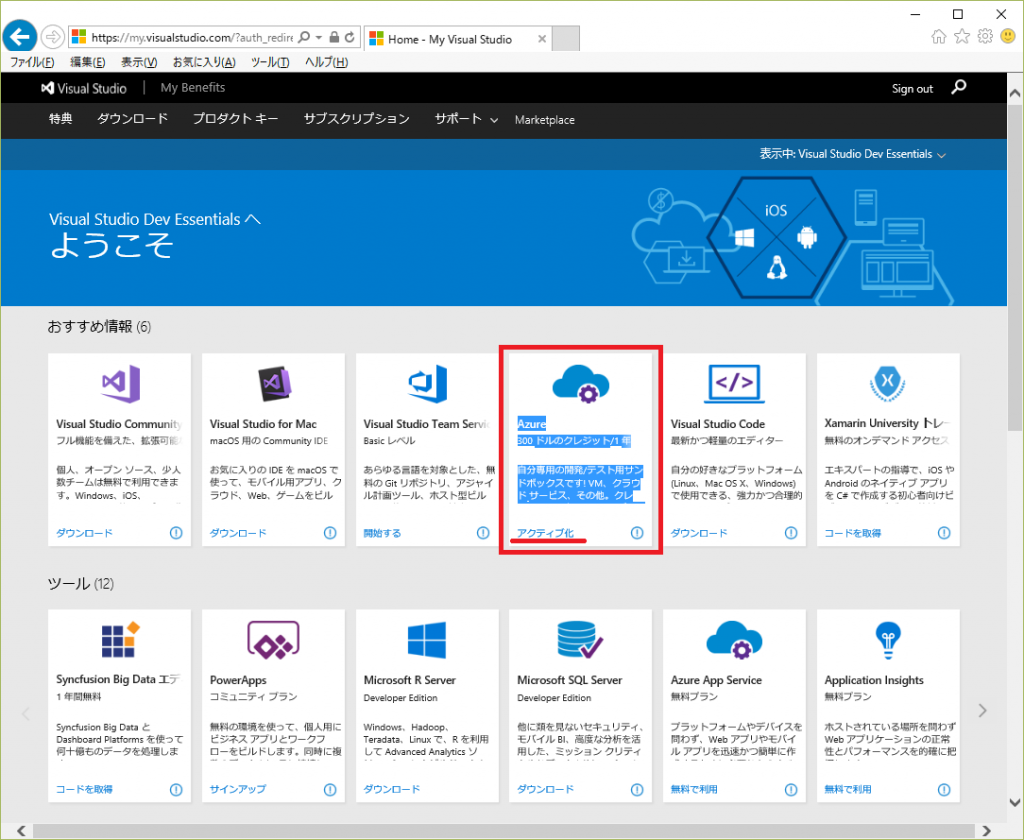Click the PowerApps icon
1024x840 pixels.
274,639
